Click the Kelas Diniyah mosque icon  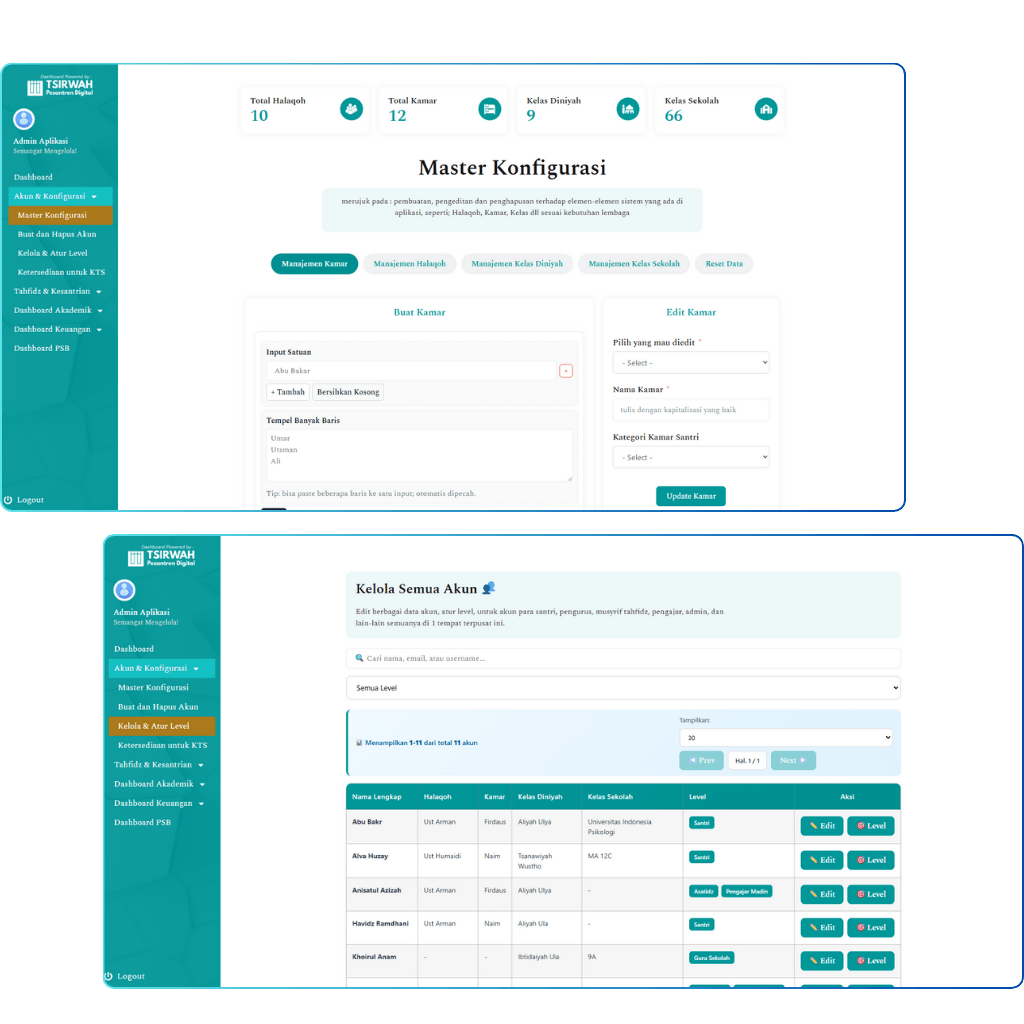click(628, 109)
